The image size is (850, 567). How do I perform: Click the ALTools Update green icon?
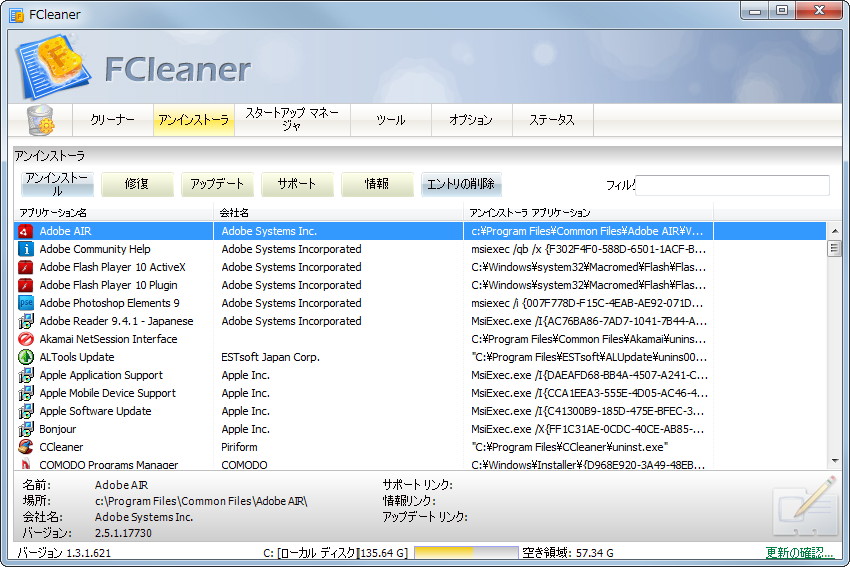tap(25, 357)
